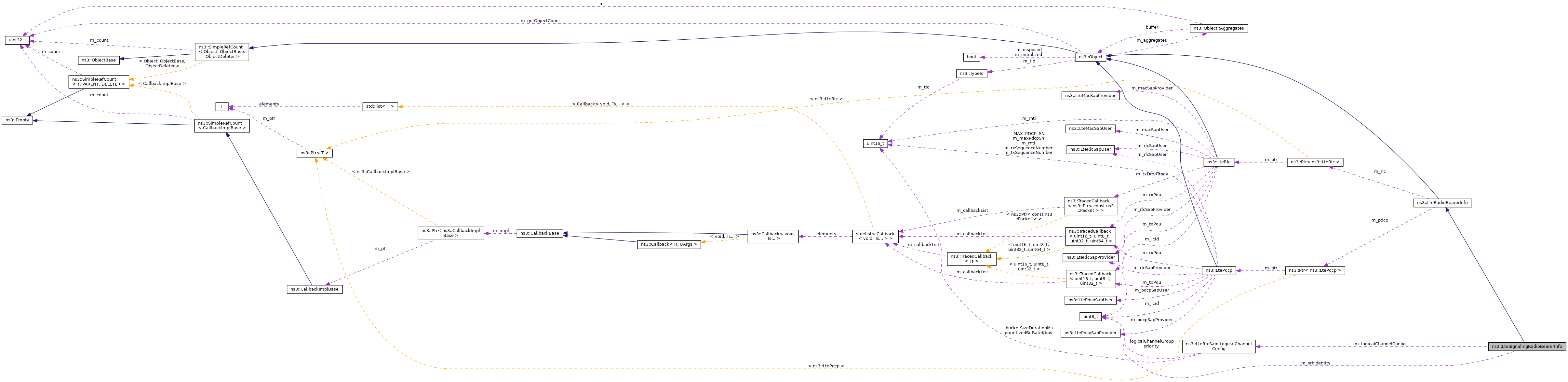Click the m_disposed m_initialized label

[x=1029, y=52]
